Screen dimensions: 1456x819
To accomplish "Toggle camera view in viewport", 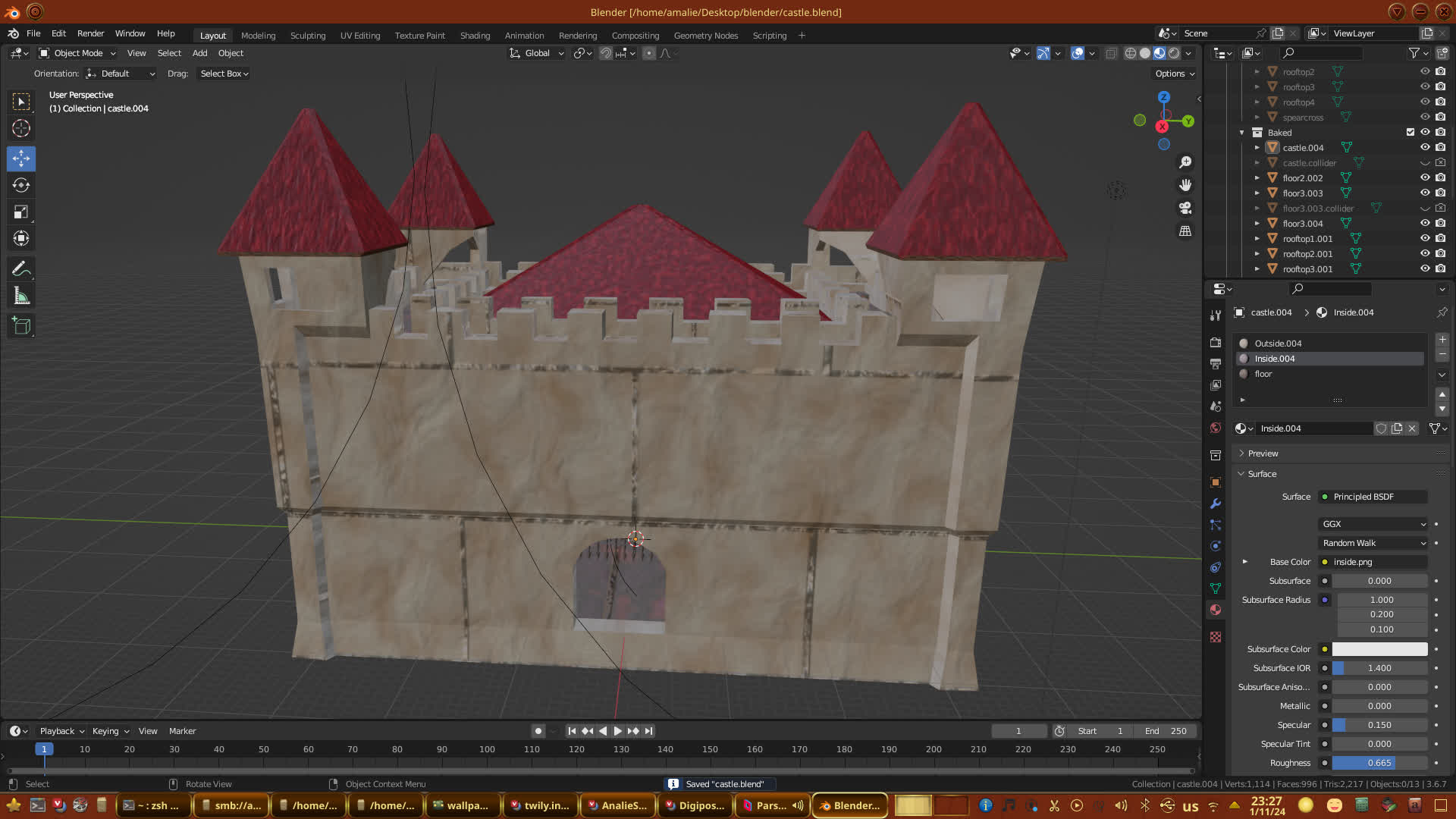I will pos(1185,208).
